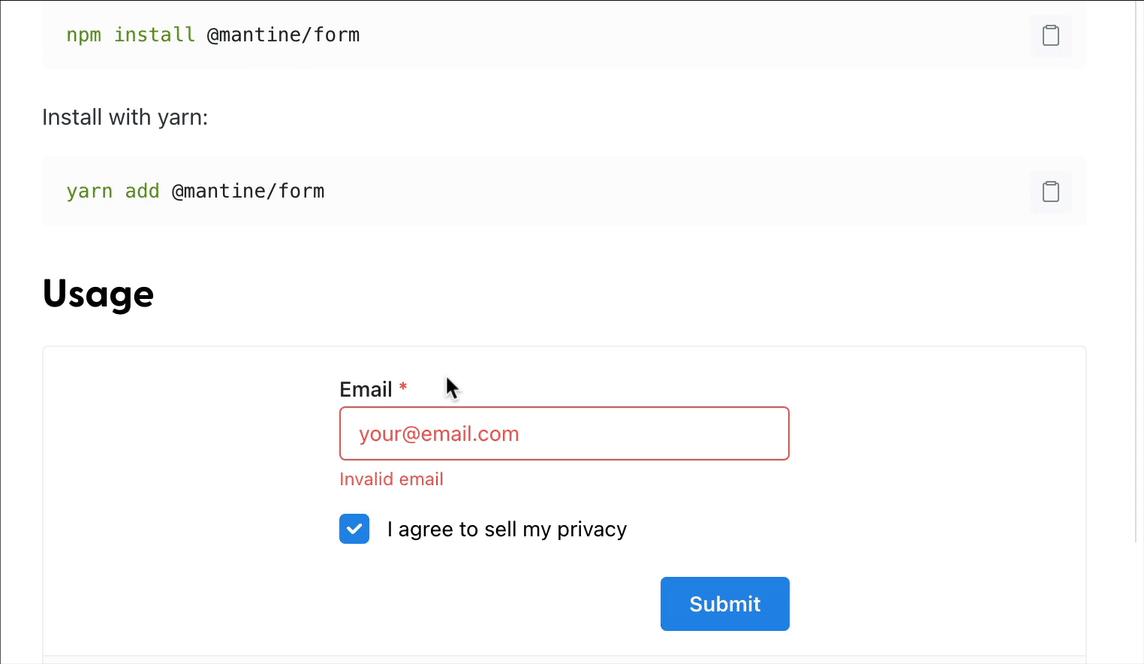Click the green 'npm' keyword in code
Screen dimensions: 1144x664
[x=84, y=35]
